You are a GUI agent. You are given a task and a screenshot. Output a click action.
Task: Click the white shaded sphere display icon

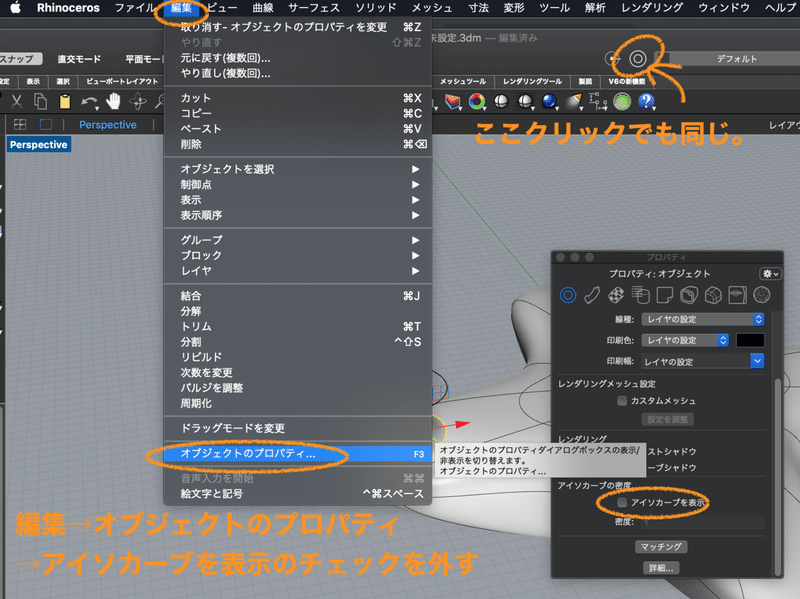[x=501, y=102]
